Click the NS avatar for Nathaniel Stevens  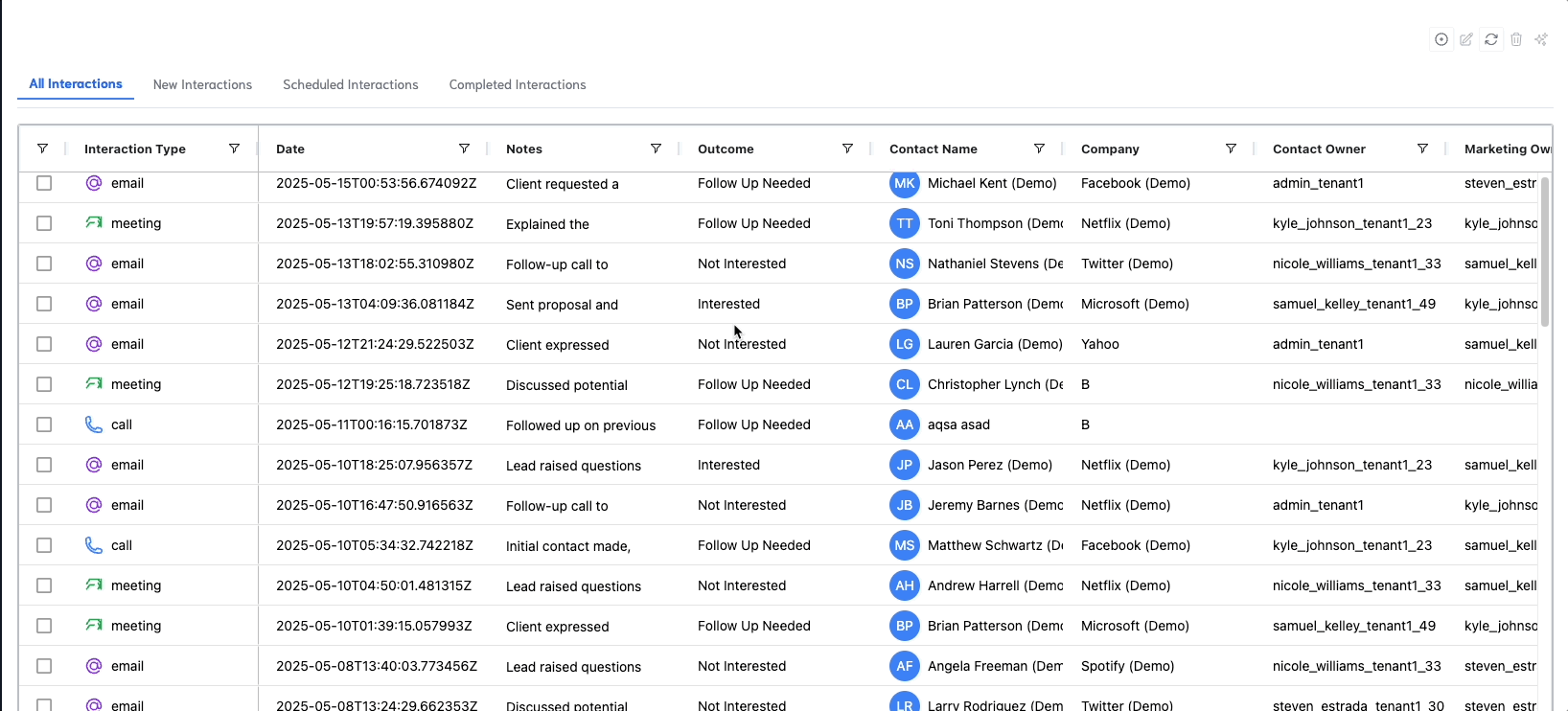coord(905,264)
